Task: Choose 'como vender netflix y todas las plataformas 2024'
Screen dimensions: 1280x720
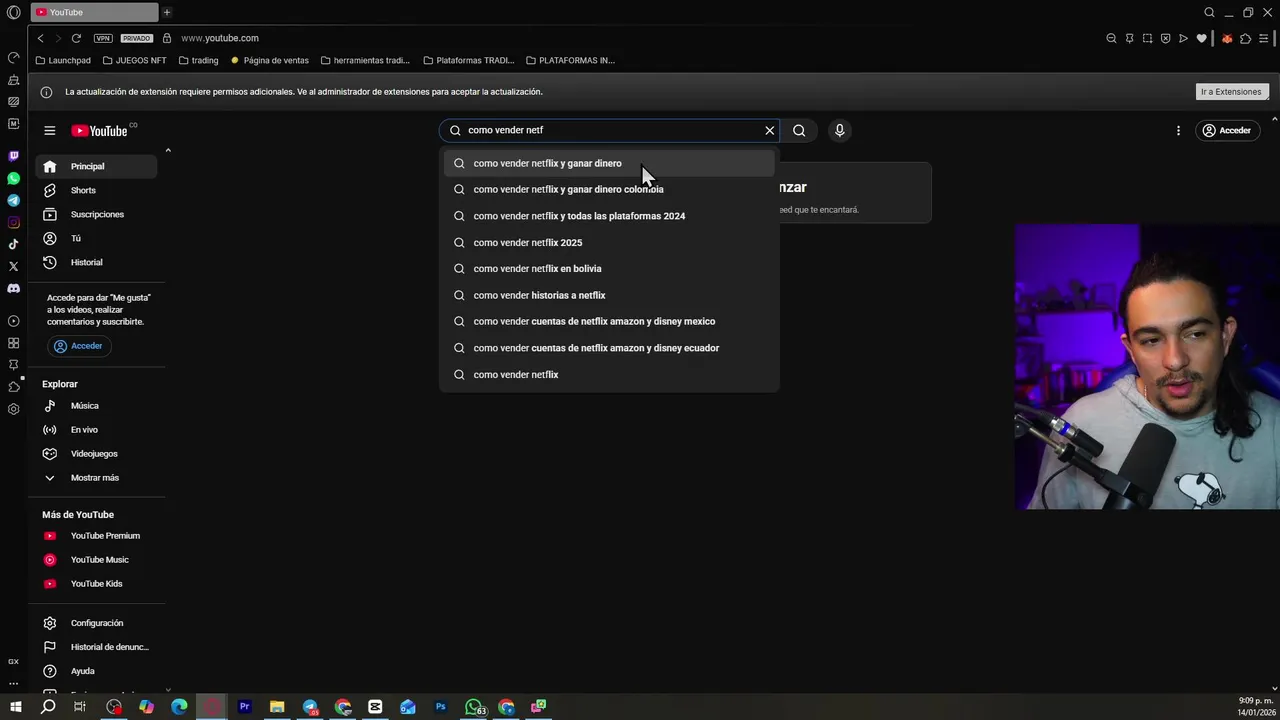Action: tap(609, 216)
